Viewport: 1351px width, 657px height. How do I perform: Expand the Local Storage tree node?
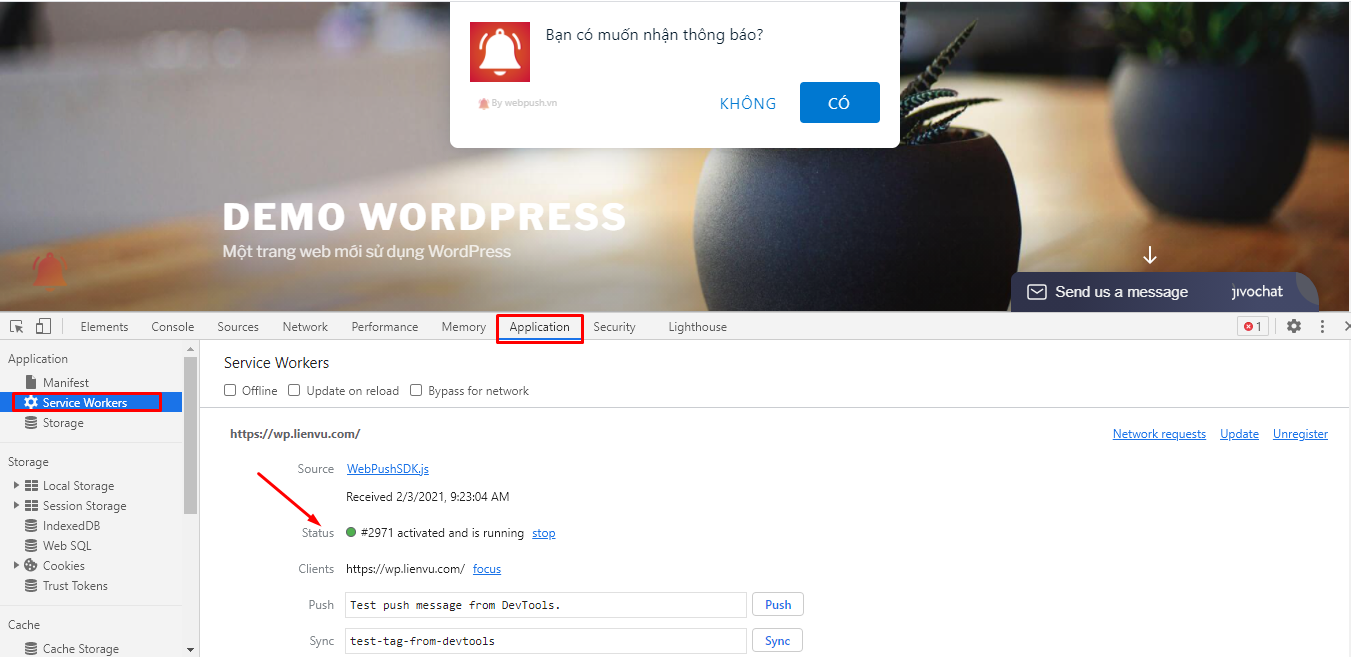click(16, 486)
